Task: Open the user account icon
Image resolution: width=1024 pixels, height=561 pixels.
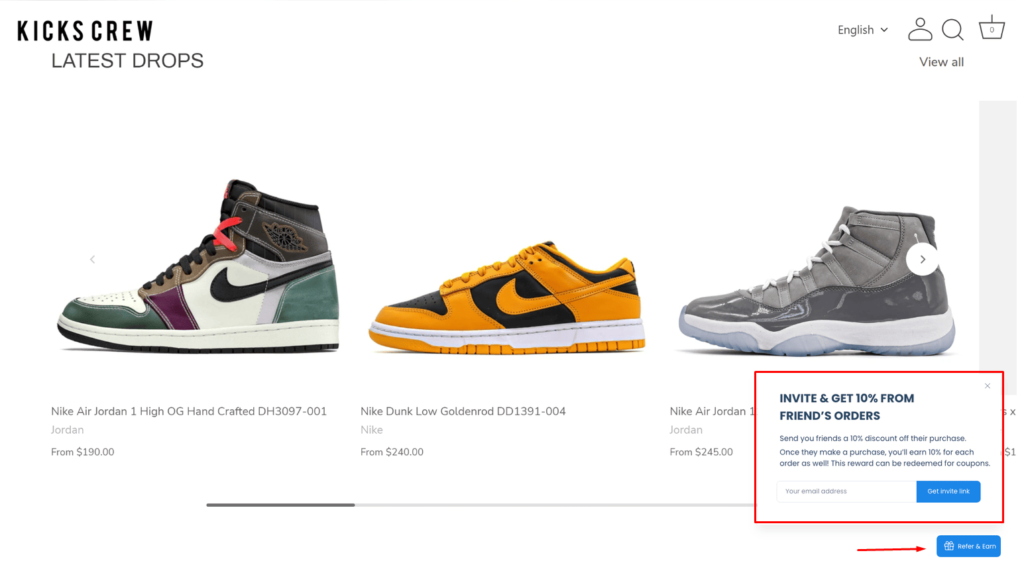Action: (x=920, y=29)
